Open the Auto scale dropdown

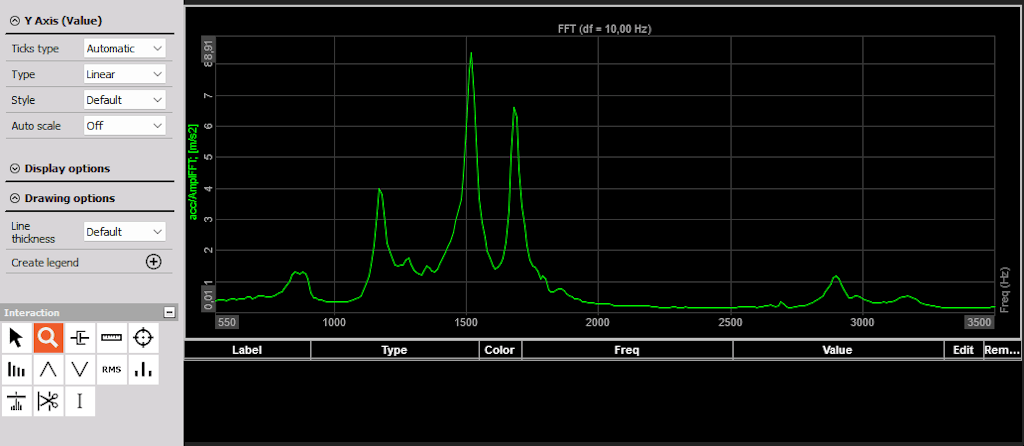coord(125,125)
